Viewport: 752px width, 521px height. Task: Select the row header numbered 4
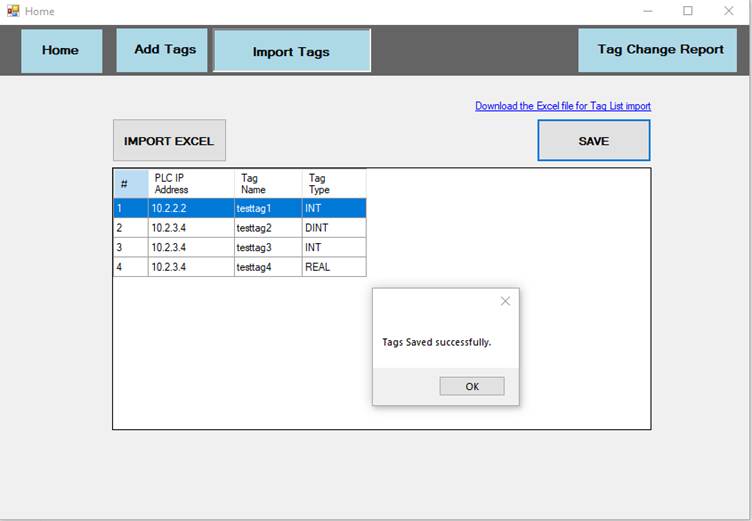click(130, 267)
